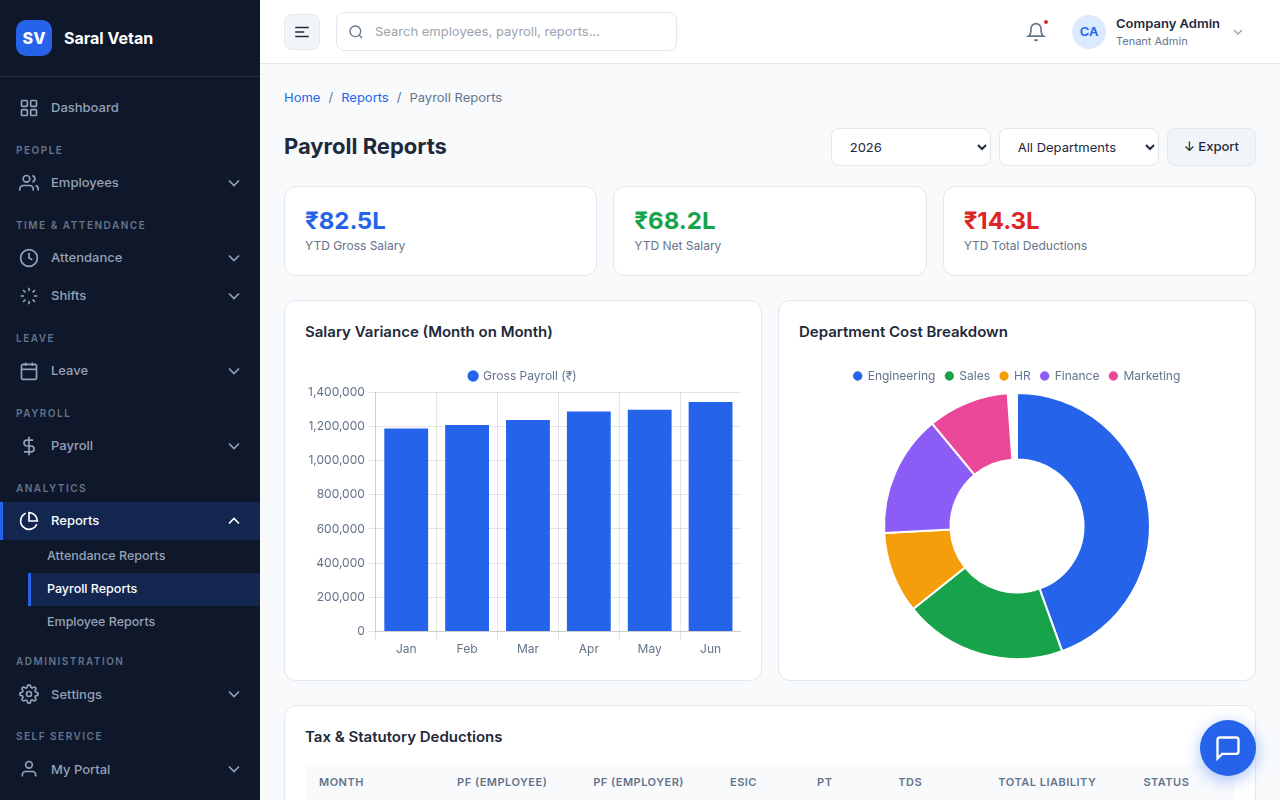Click the orange HR donut segment
The width and height of the screenshot is (1280, 800).
click(922, 565)
